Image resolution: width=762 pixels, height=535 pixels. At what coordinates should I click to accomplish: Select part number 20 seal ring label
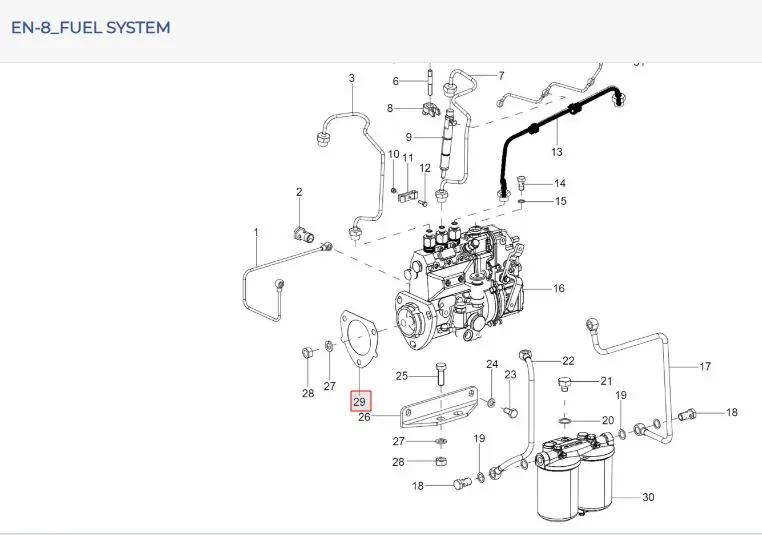click(x=608, y=420)
